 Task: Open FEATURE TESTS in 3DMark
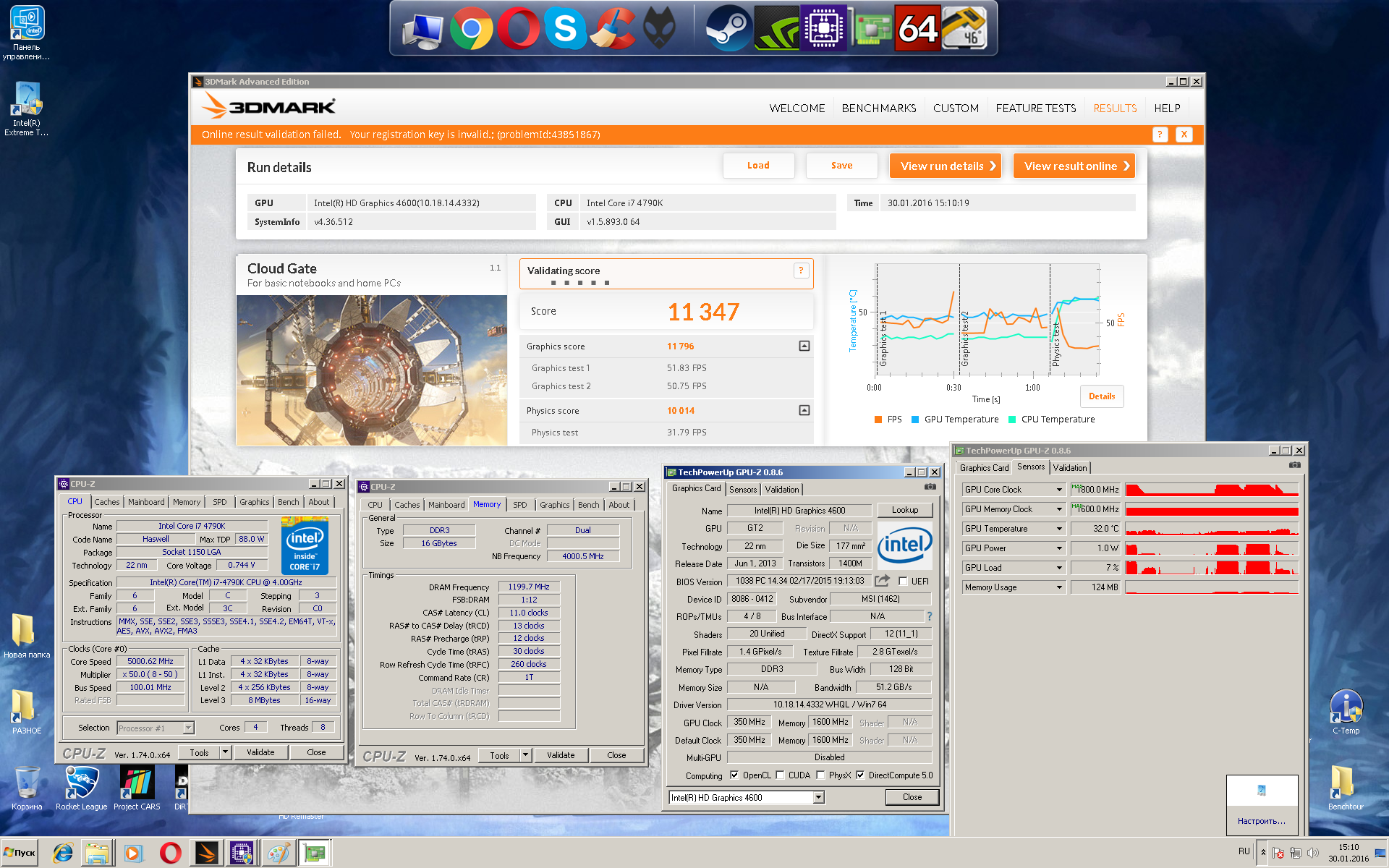coord(1036,108)
